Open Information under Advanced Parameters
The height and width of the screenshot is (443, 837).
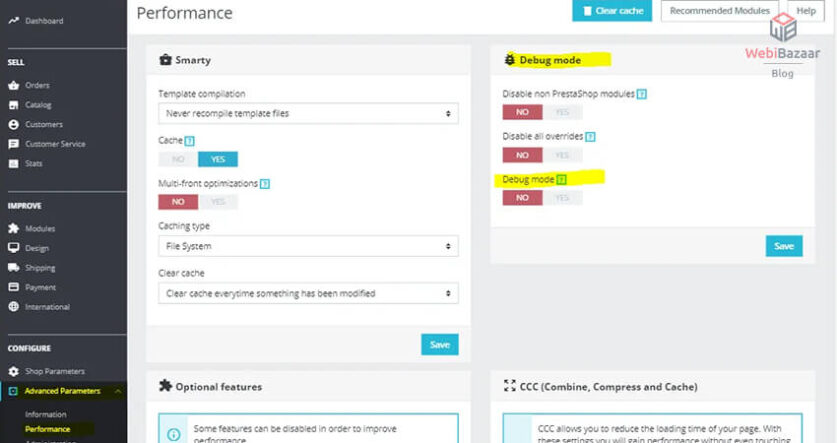click(x=46, y=414)
